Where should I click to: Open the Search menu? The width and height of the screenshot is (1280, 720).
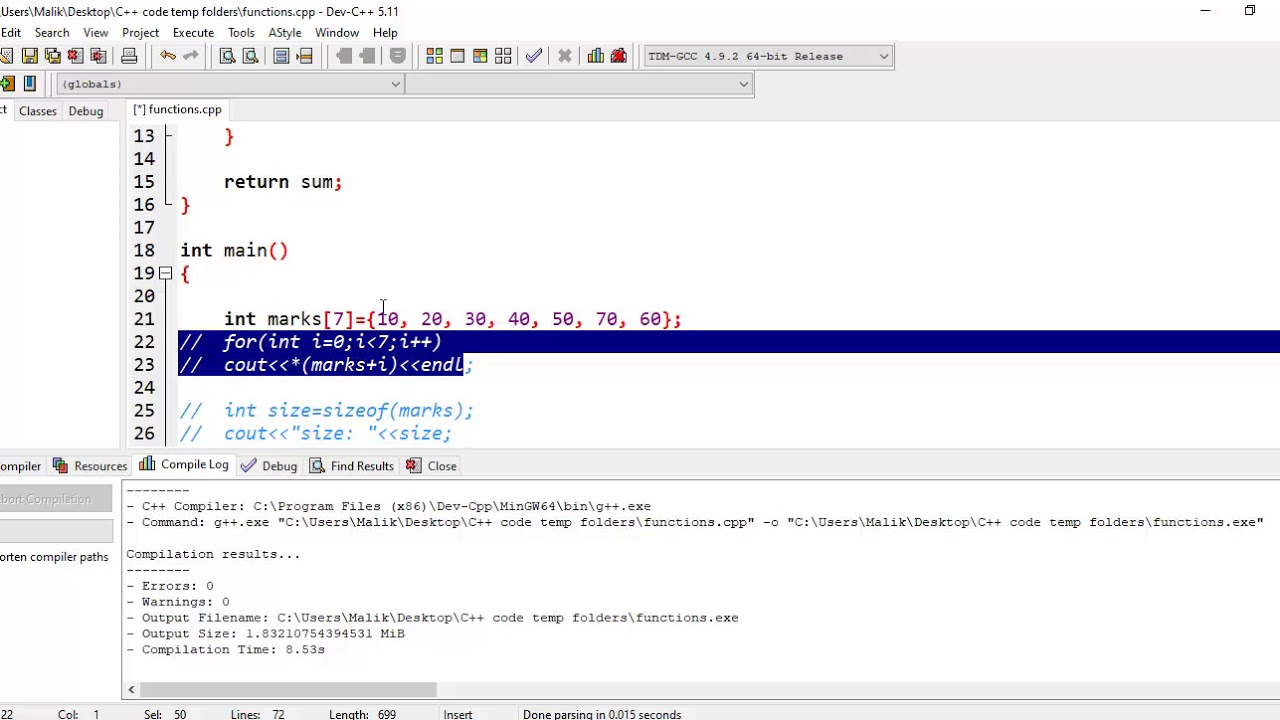tap(52, 32)
